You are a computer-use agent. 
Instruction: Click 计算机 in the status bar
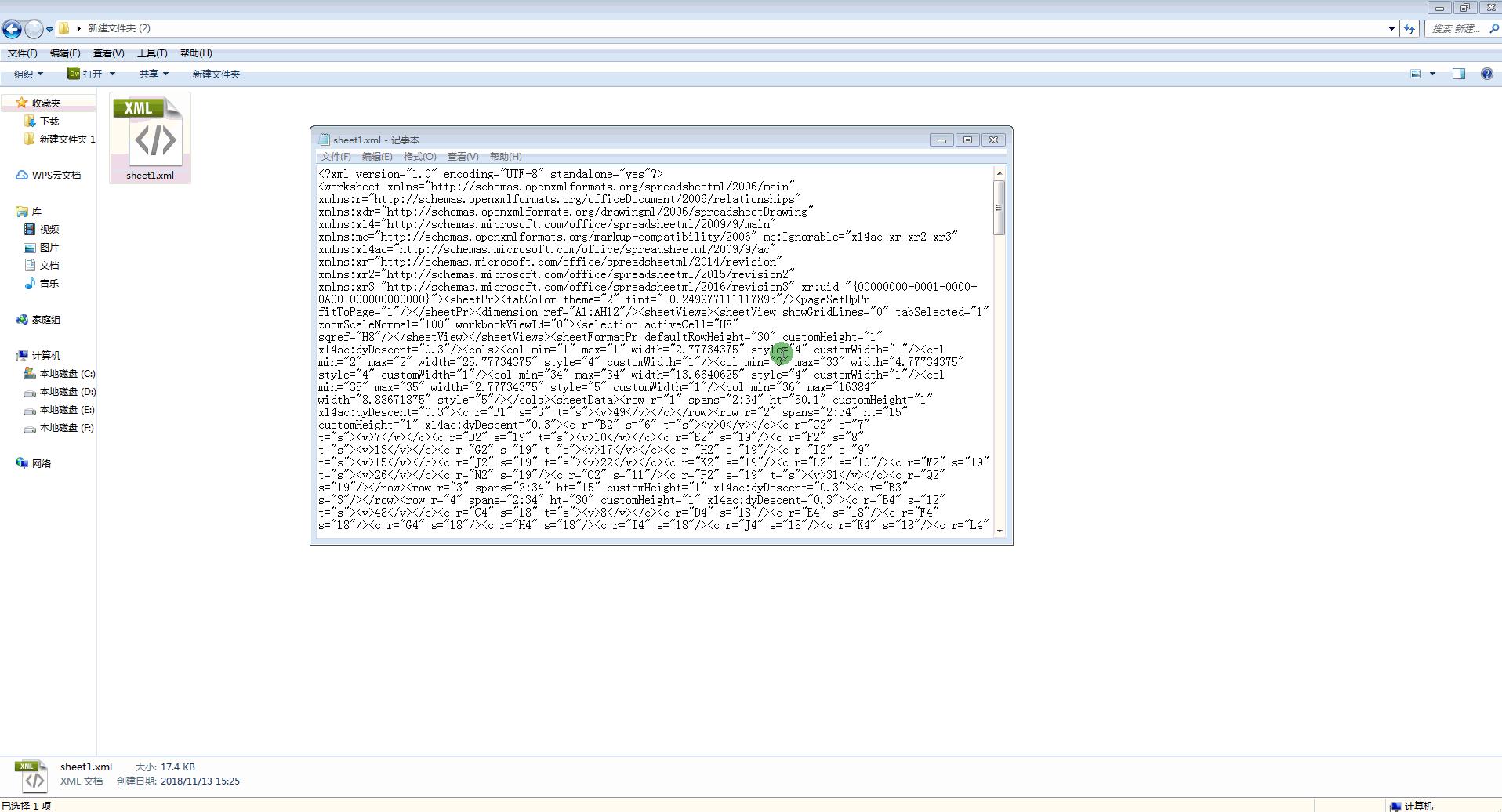[1411, 806]
